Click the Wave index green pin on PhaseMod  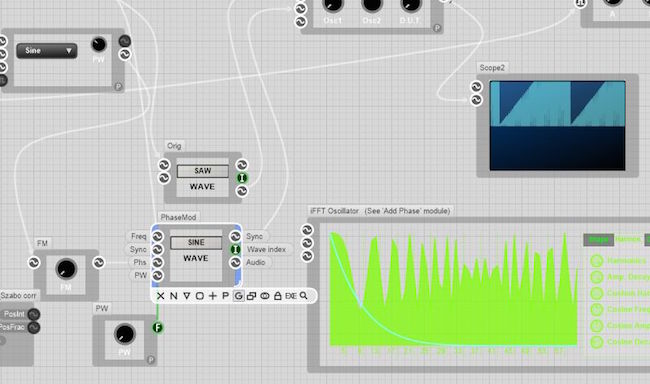point(235,249)
